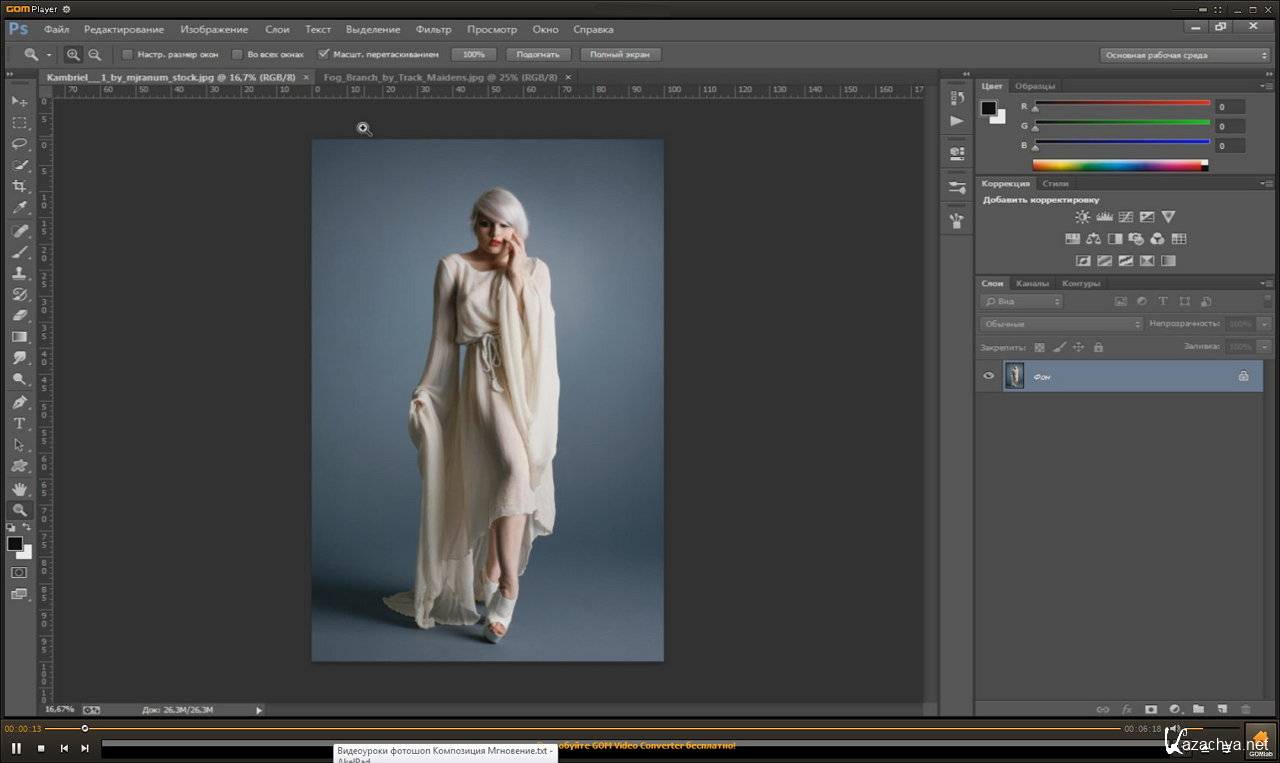This screenshot has width=1280, height=763.
Task: Switch to the Fog_Branch_by_Track_Maidens.jpg tab
Action: 439,77
